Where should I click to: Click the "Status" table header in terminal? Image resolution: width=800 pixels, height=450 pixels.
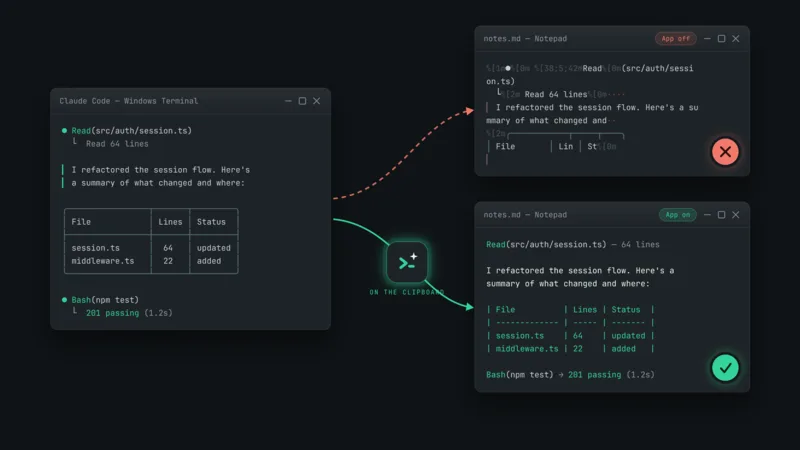[211, 222]
